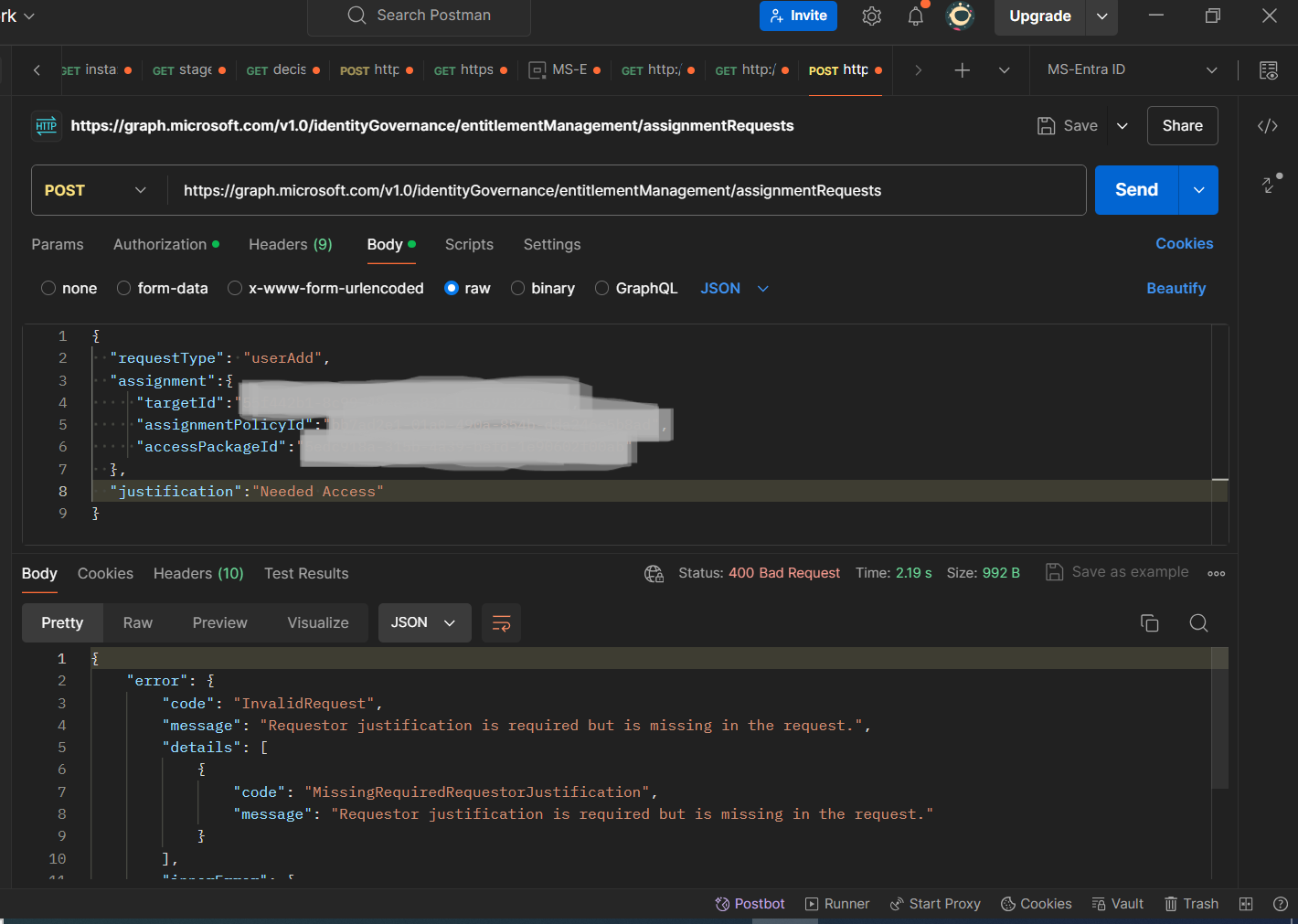The width and height of the screenshot is (1298, 924).
Task: Click the Share button
Action: [x=1182, y=126]
